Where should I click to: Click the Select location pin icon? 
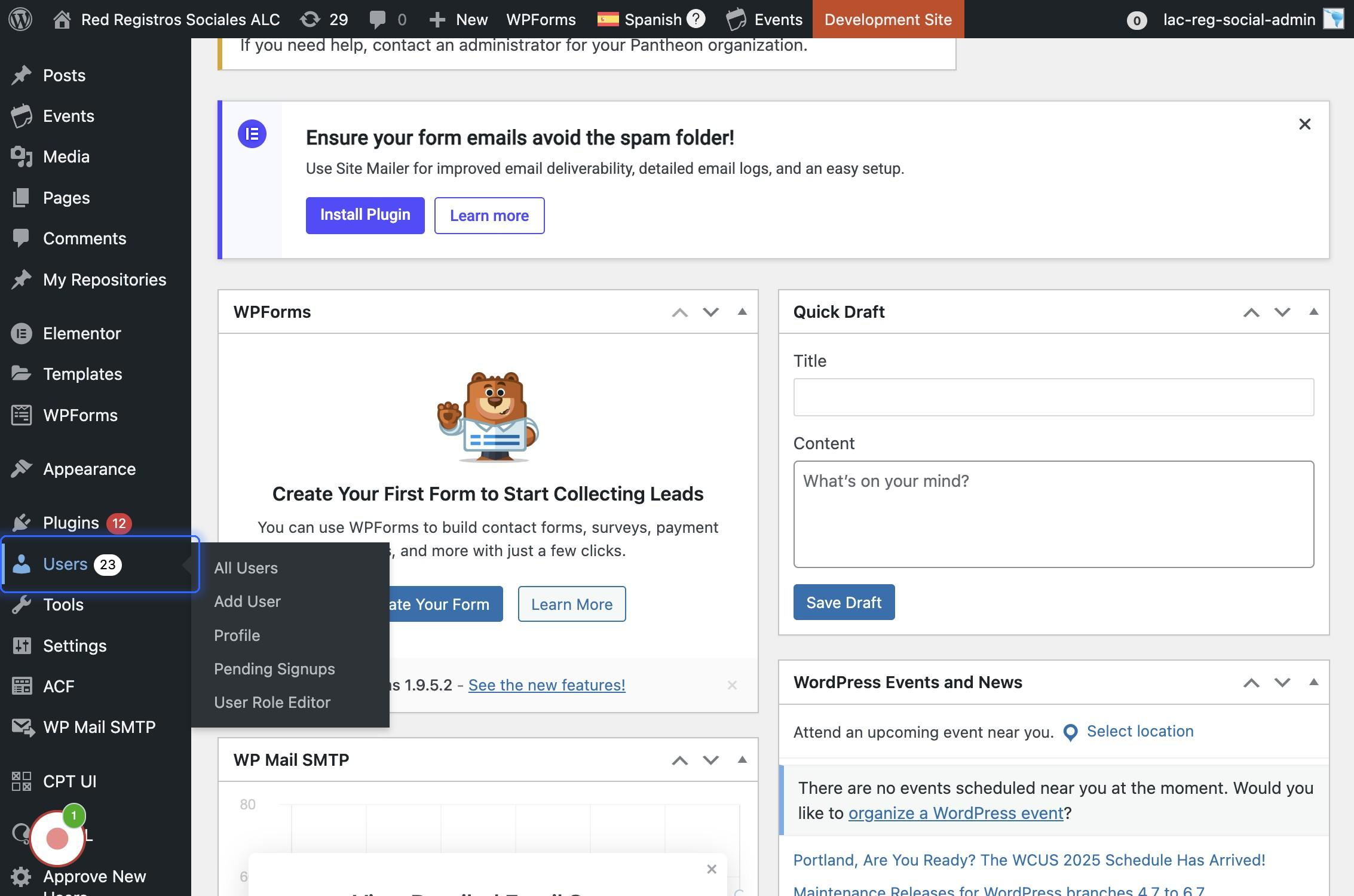pyautogui.click(x=1070, y=732)
